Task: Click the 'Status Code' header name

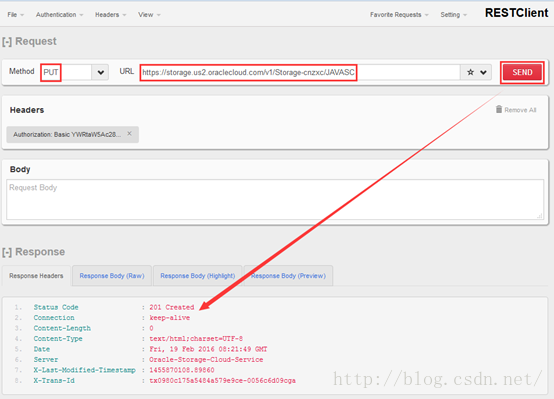Action: [x=56, y=307]
